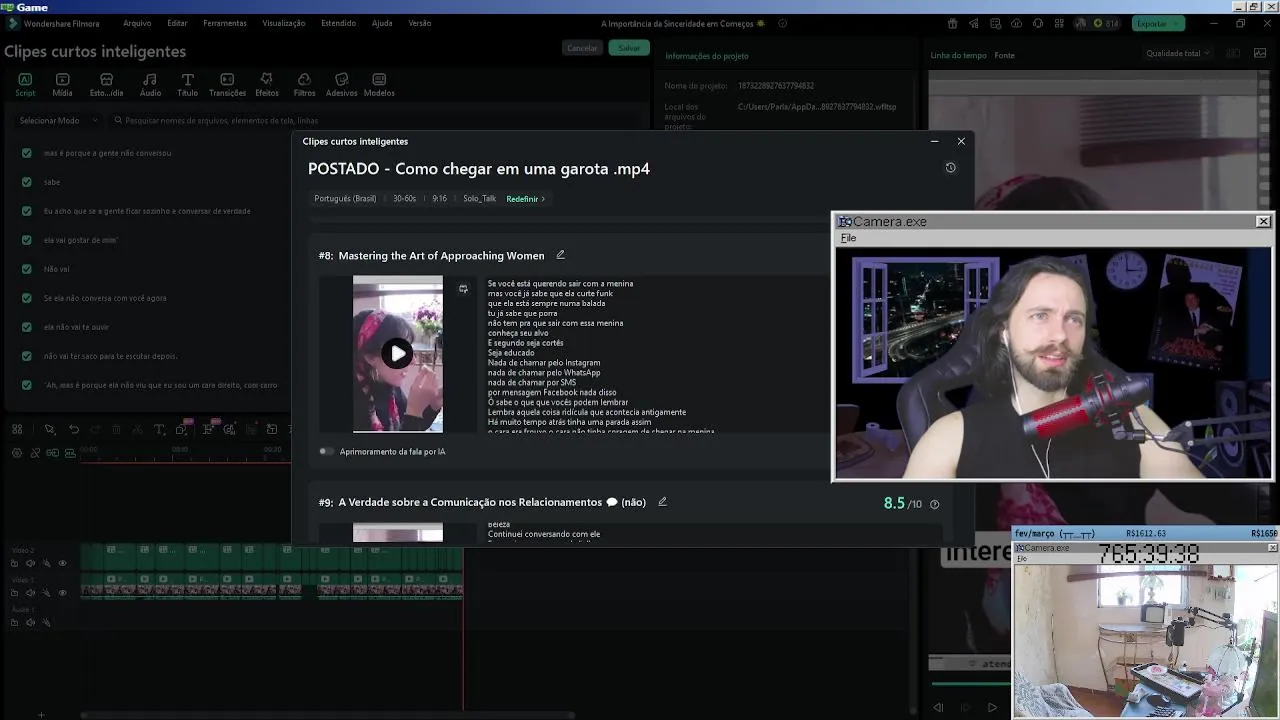The width and height of the screenshot is (1280, 720).
Task: Switch to the Fonte preview tab
Action: [1004, 56]
